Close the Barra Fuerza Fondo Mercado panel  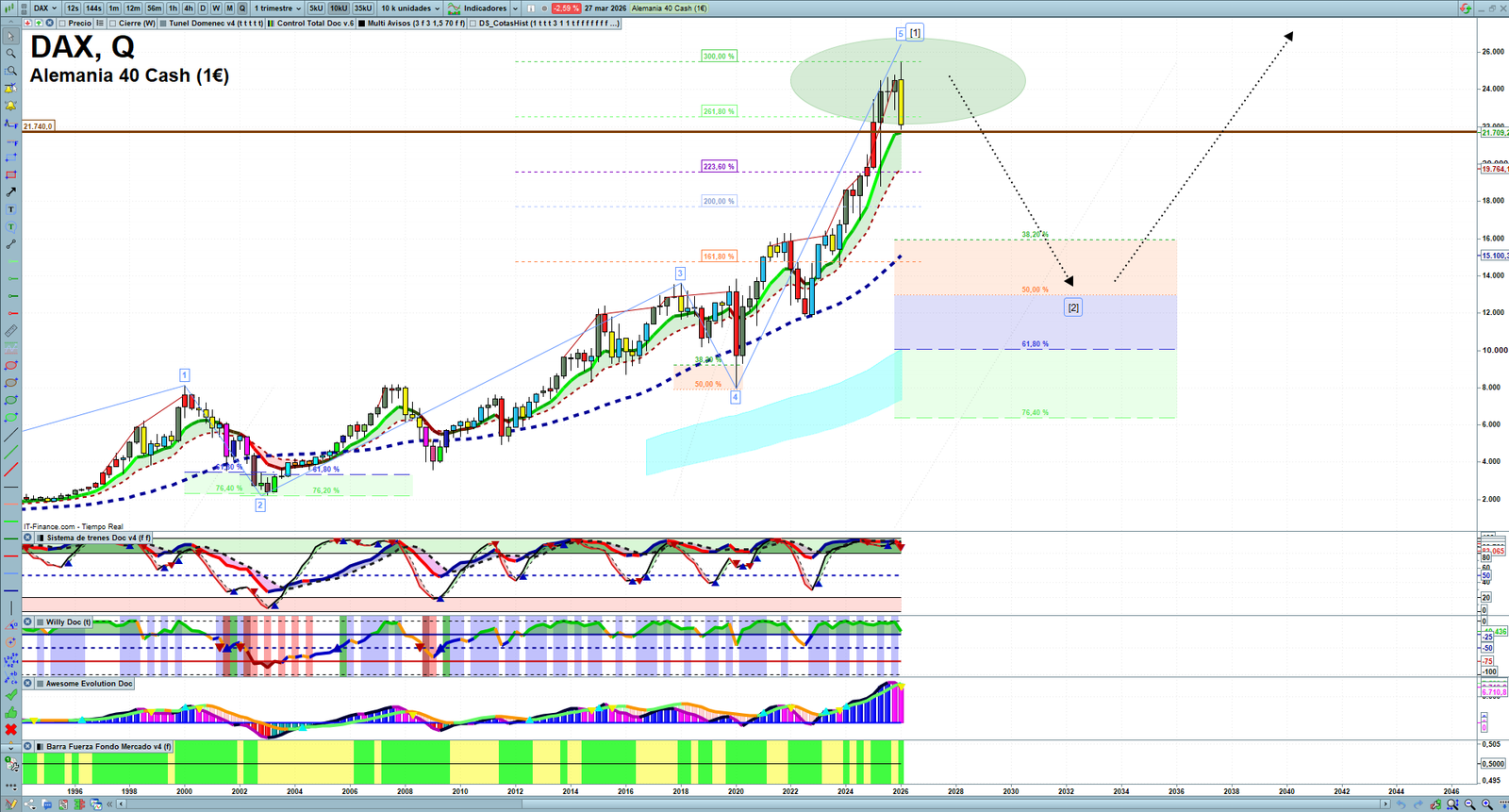(x=27, y=747)
